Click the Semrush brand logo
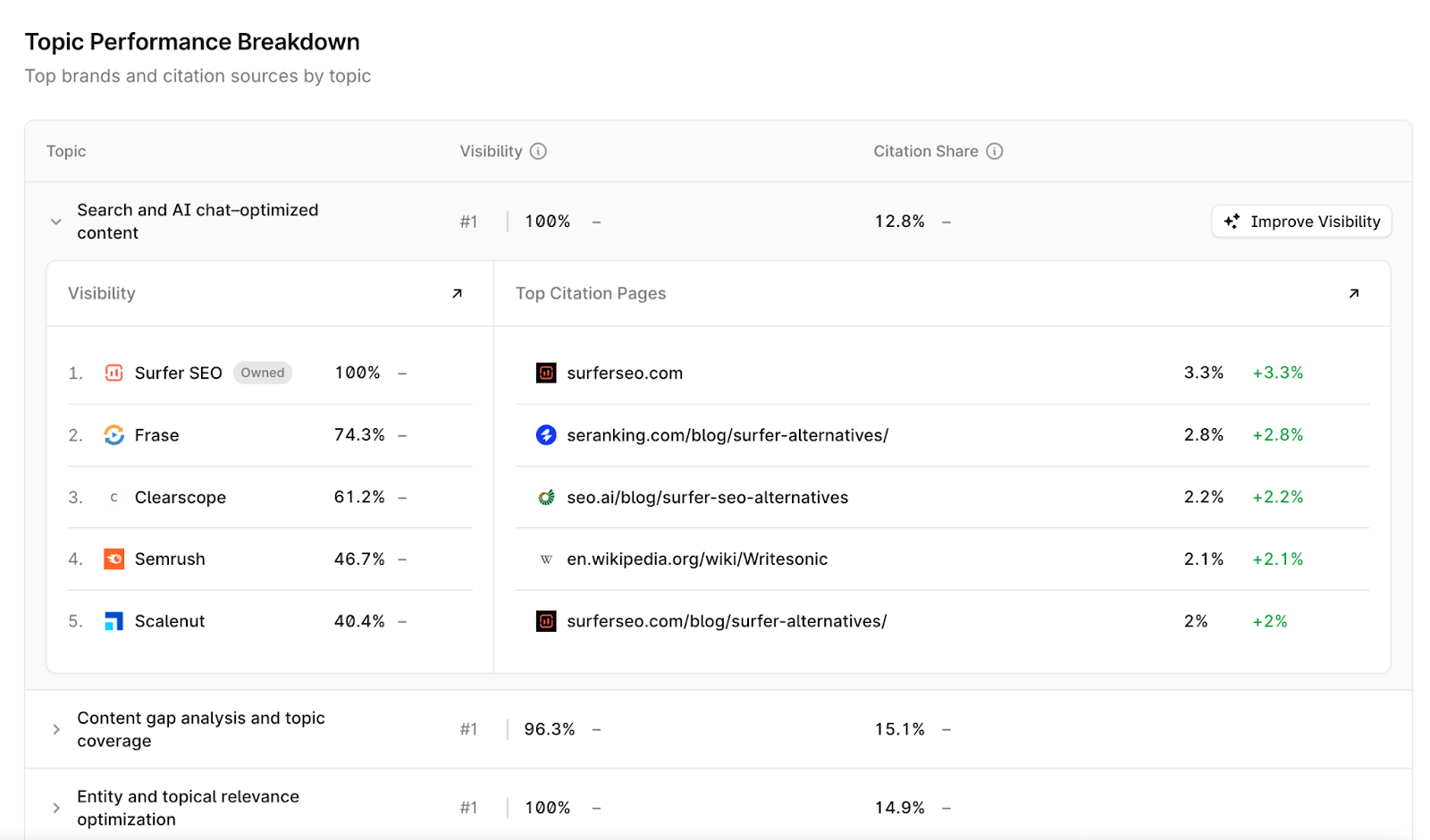Image resolution: width=1430 pixels, height=840 pixels. (x=114, y=559)
